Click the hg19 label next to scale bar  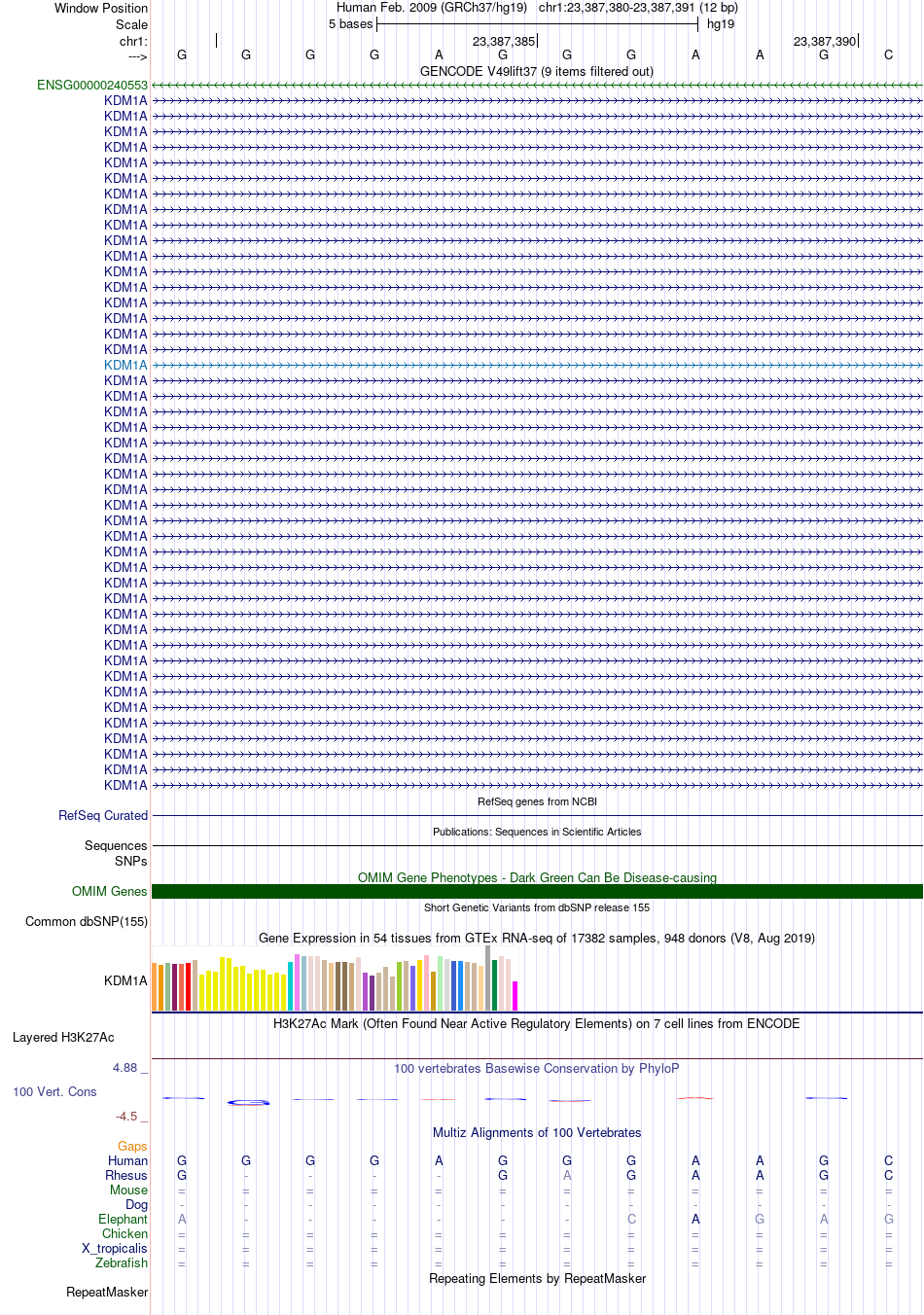coord(721,24)
